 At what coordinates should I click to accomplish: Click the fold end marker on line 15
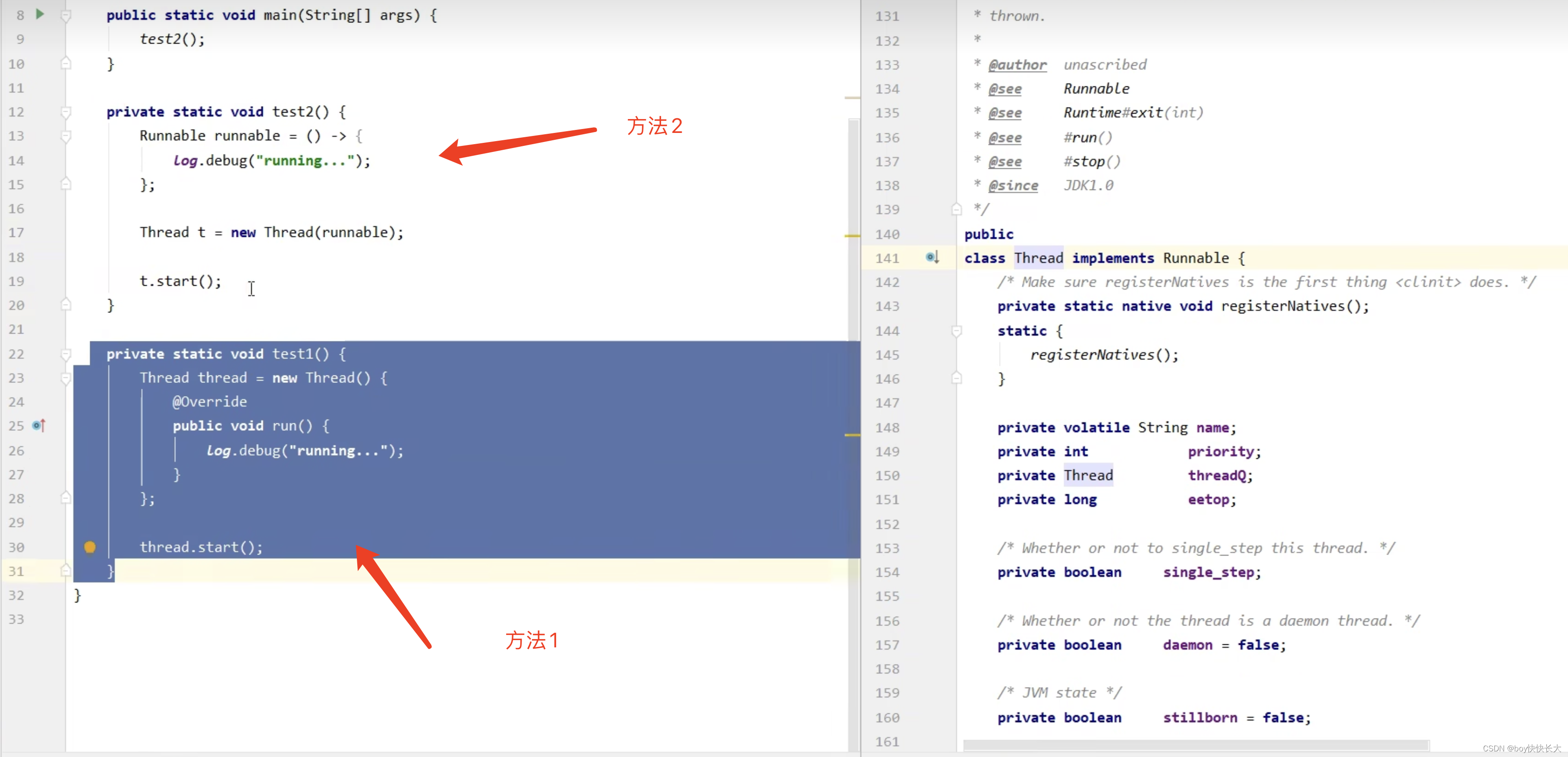coord(66,184)
